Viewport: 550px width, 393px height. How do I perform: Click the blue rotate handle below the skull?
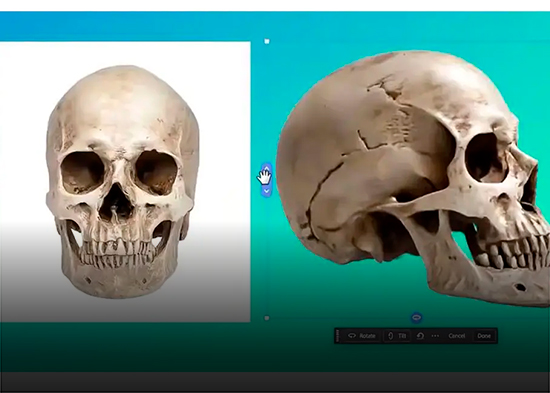click(x=416, y=318)
